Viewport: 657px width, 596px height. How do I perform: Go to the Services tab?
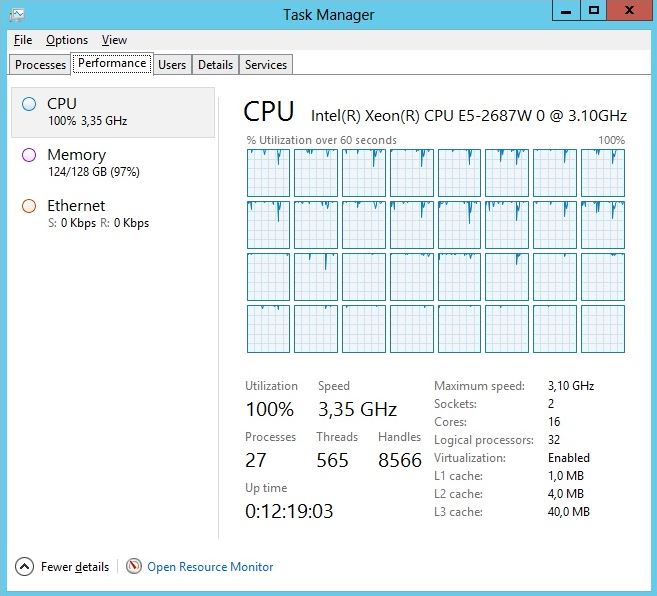(x=266, y=65)
